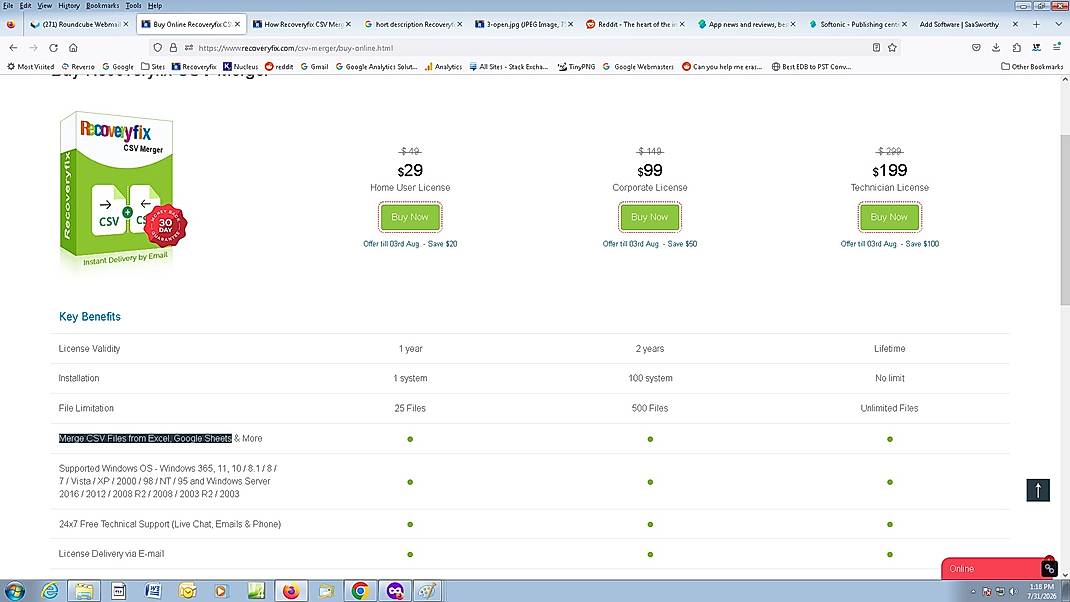Open the Downloads arrow icon
Screen dimensions: 1070x602
[996, 48]
